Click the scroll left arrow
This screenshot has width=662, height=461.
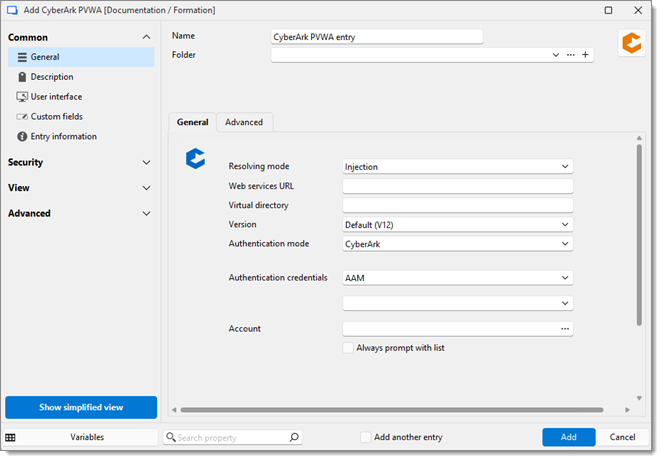coord(174,410)
